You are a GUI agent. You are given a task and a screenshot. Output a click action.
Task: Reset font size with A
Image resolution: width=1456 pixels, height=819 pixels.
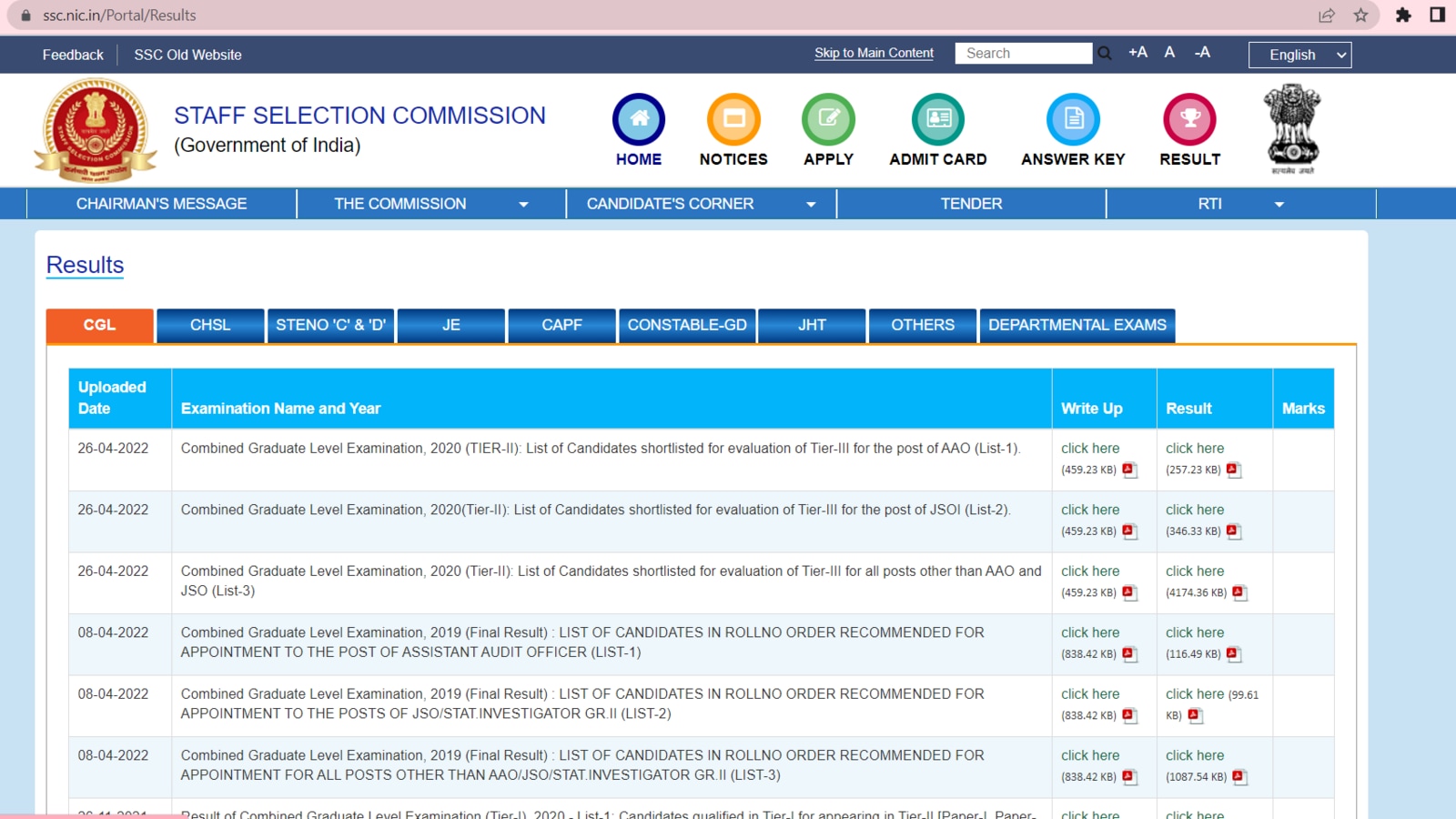coord(1169,52)
